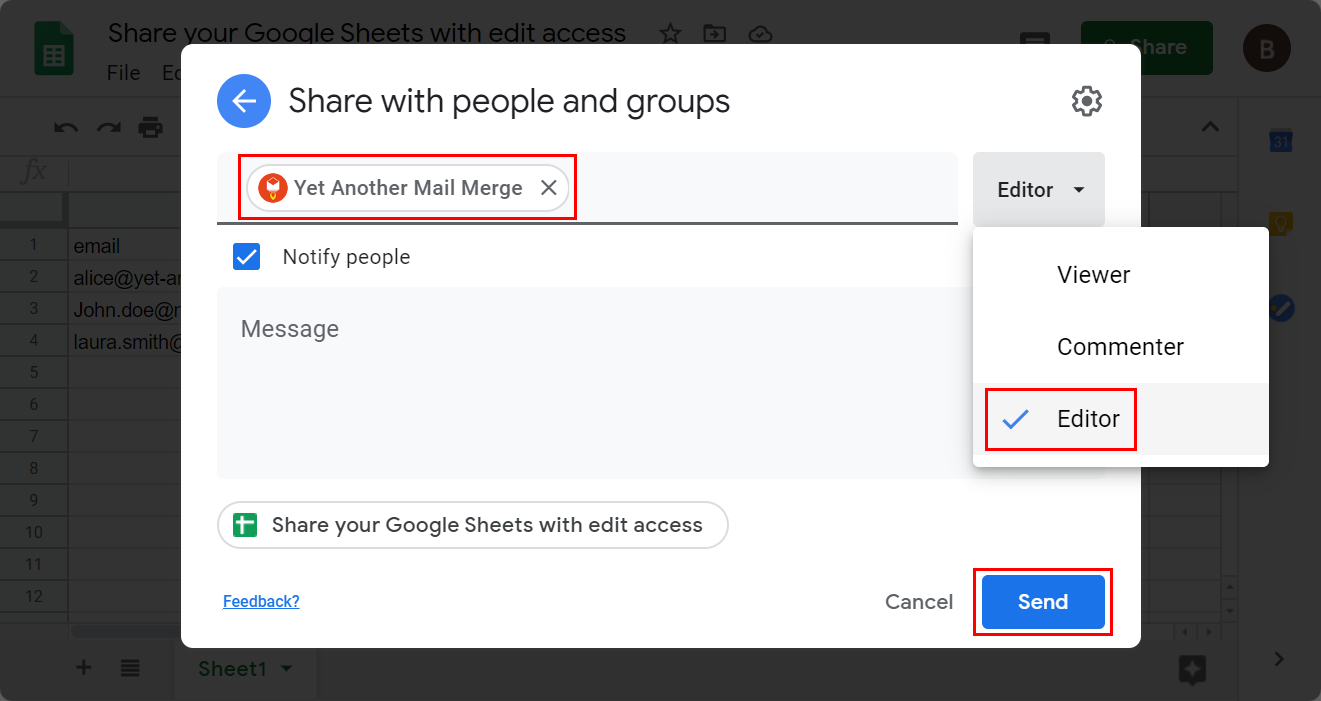Collapse the side panel with the chevron
Image resolution: width=1321 pixels, height=701 pixels.
click(x=1278, y=659)
